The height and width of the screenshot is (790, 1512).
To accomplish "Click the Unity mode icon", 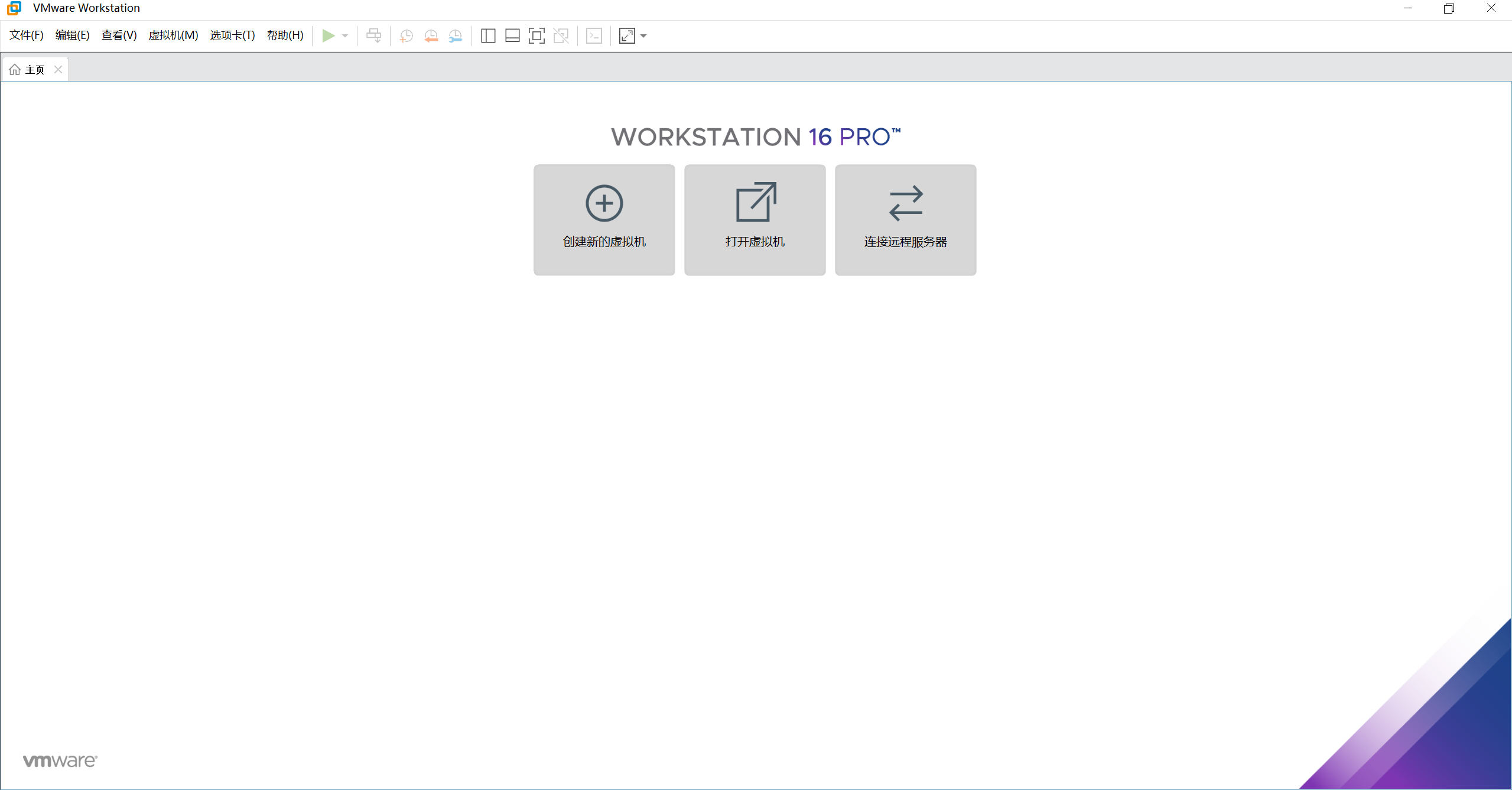I will click(x=561, y=36).
